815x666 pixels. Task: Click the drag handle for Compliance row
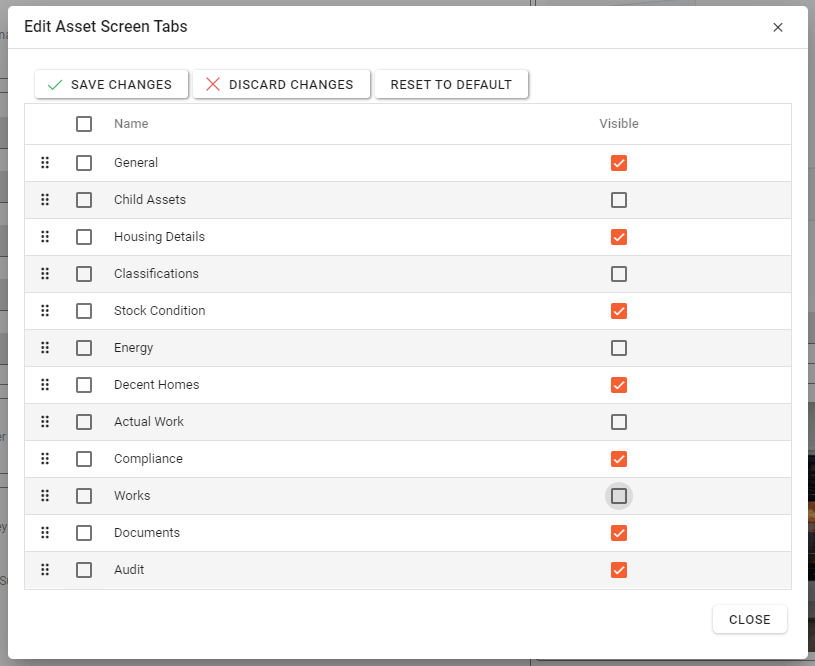click(45, 459)
